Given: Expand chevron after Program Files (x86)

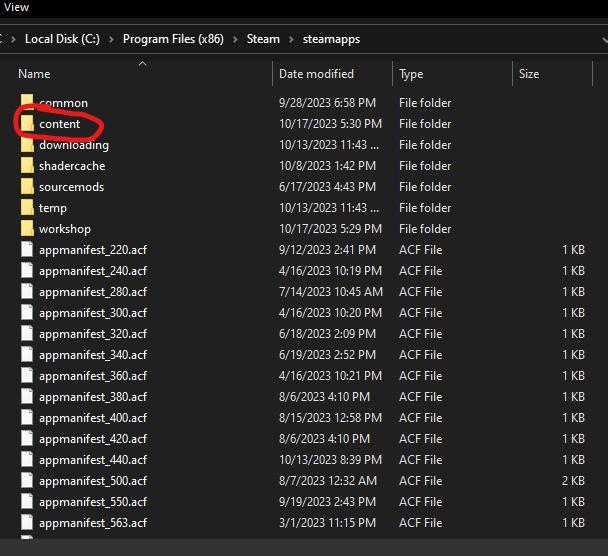Looking at the screenshot, I should pyautogui.click(x=235, y=40).
